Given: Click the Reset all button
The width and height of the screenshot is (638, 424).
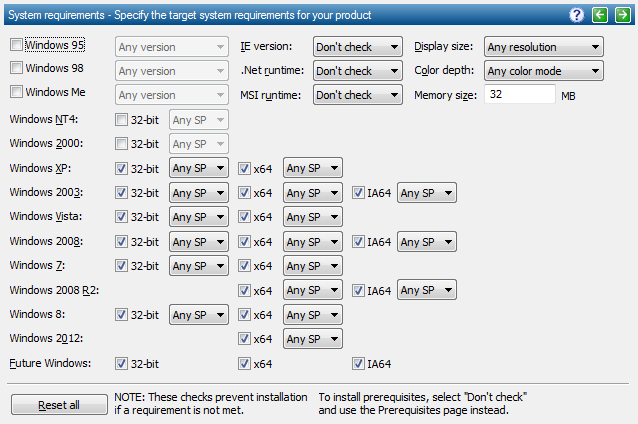Looking at the screenshot, I should tap(59, 404).
